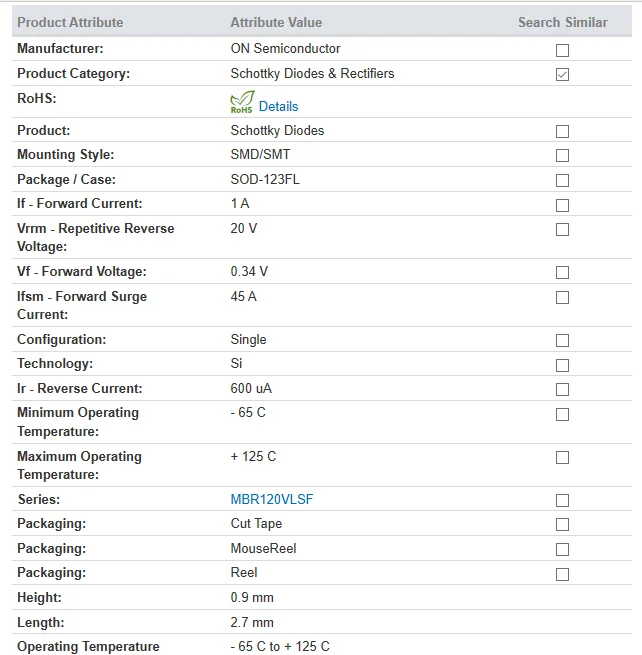This screenshot has width=642, height=655.
Task: Click the Schottky Diodes & Rectifiers value
Action: click(x=312, y=74)
